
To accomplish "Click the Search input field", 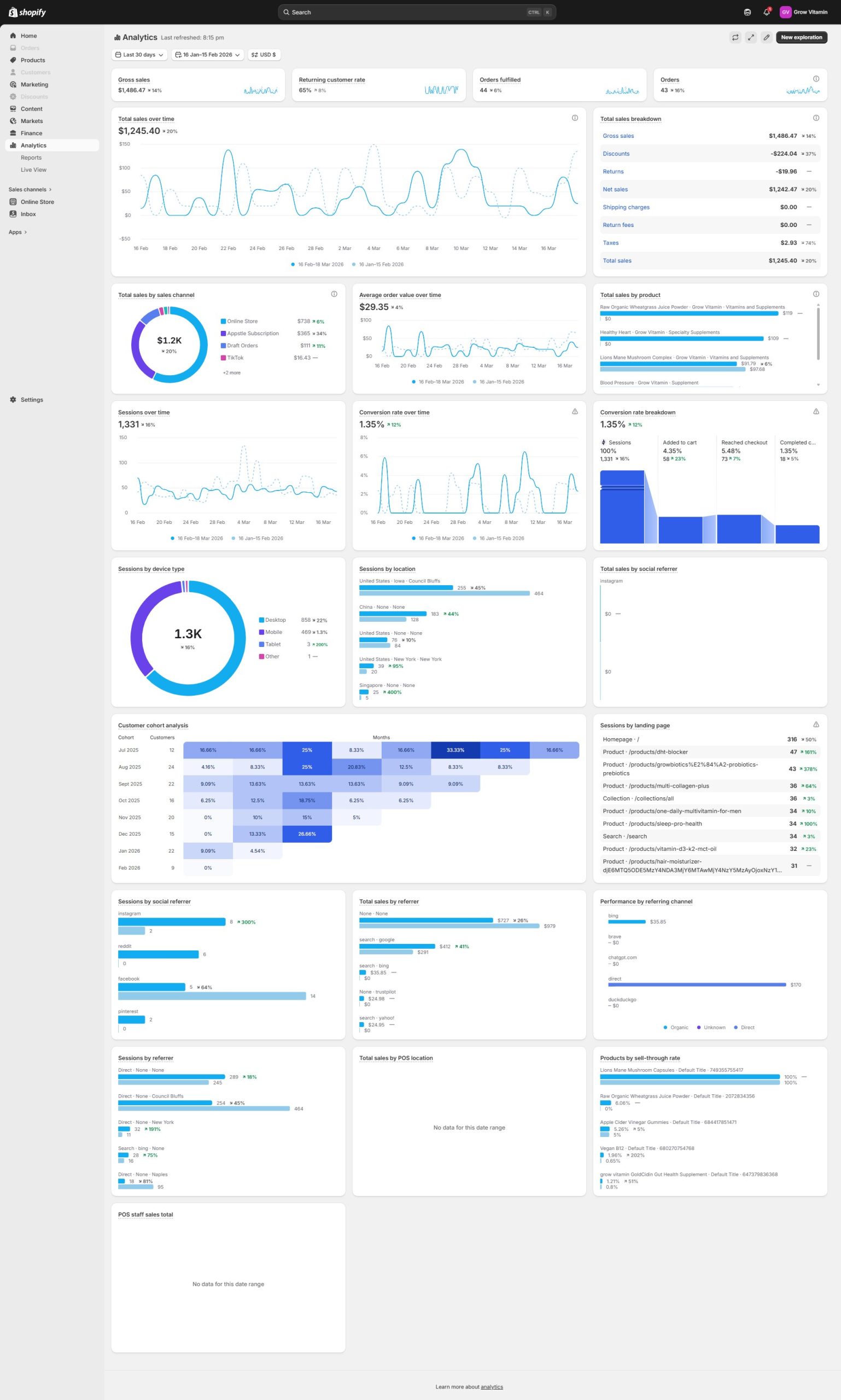I will coord(408,12).
